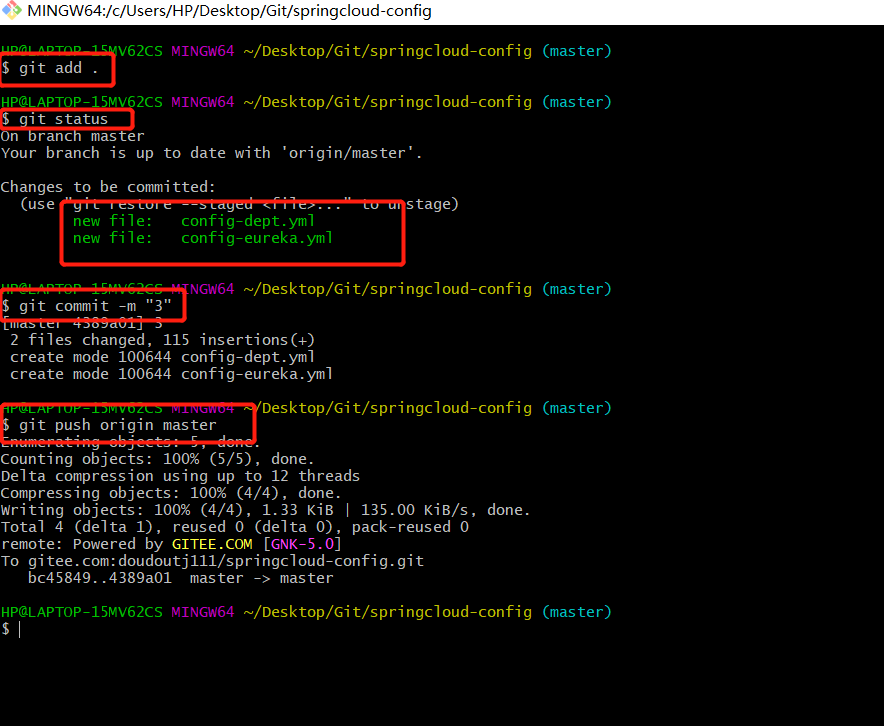Click the 'bc45849..4389a01 master -> master' line

point(180,578)
